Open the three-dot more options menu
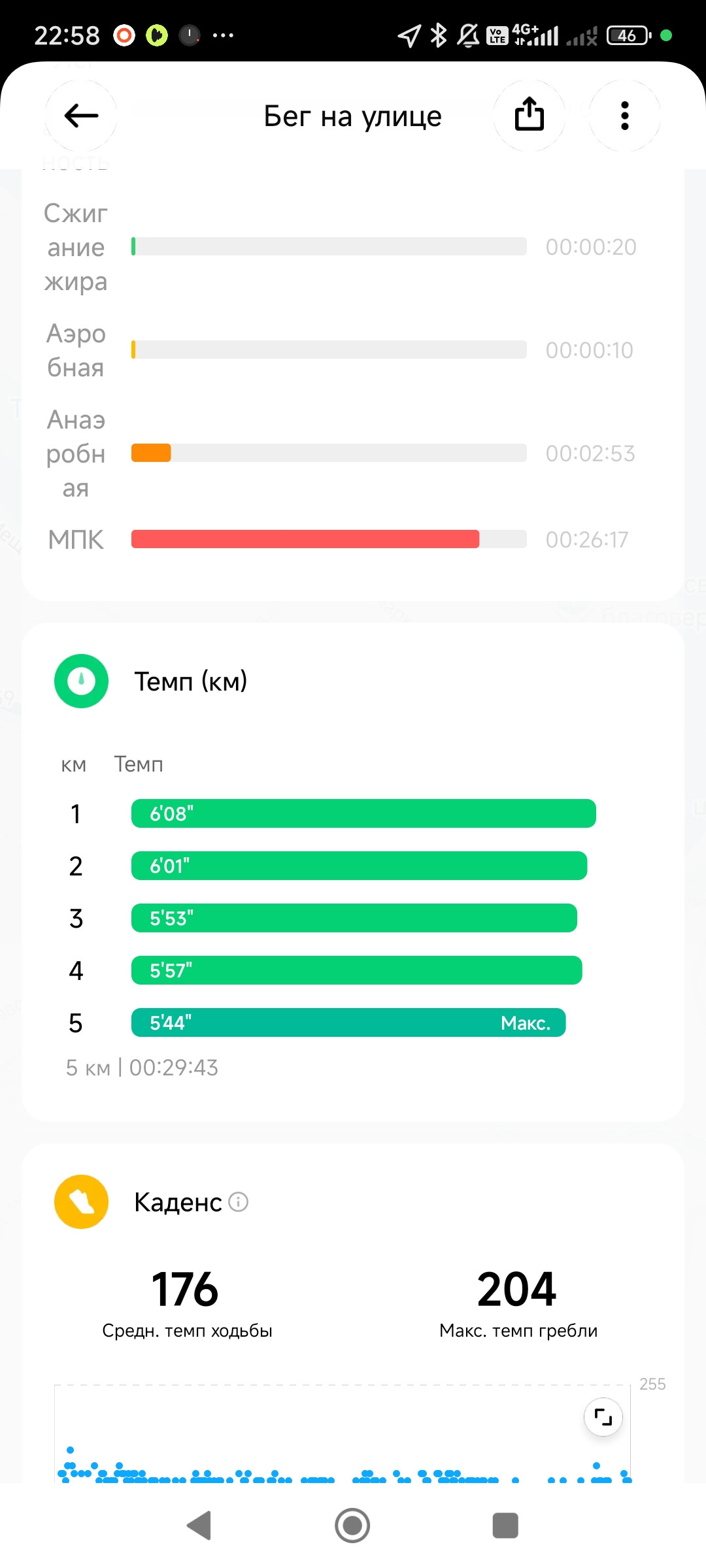The height and width of the screenshot is (1568, 706). pos(625,116)
